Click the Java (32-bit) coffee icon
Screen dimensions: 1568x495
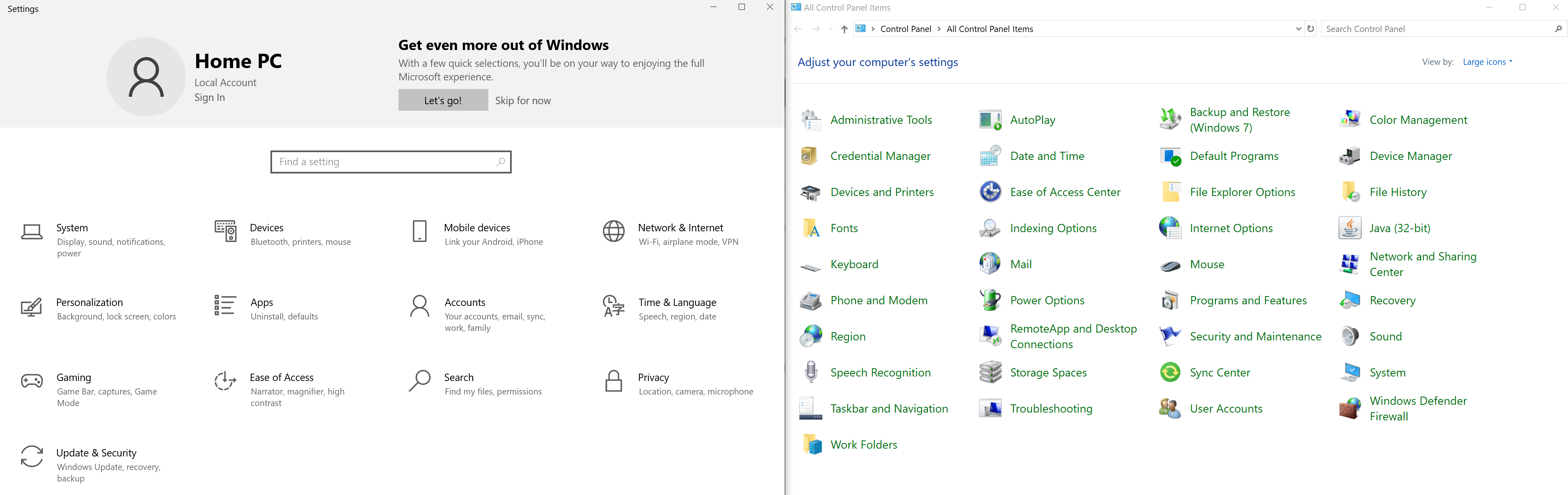pyautogui.click(x=1349, y=228)
